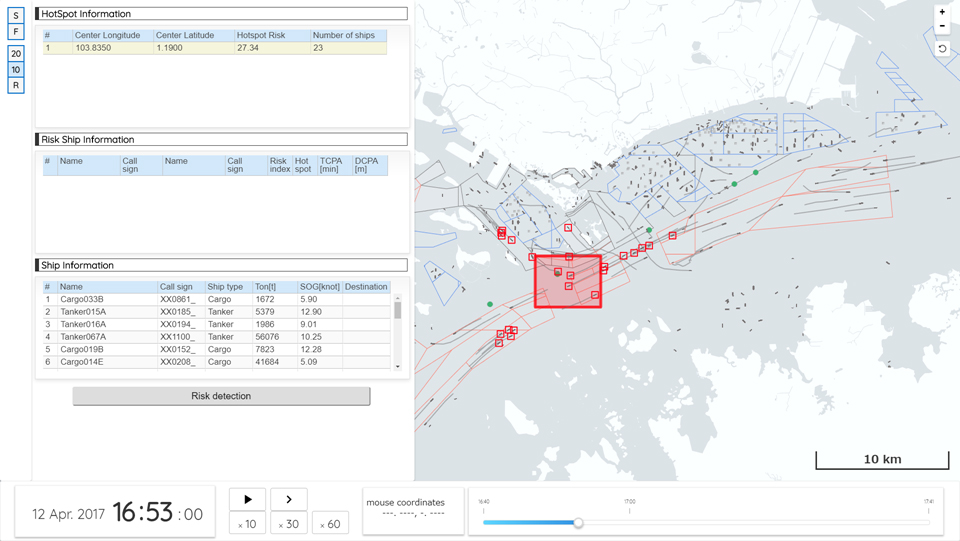Click the step forward arrow button
This screenshot has width=960, height=541.
click(x=289, y=499)
